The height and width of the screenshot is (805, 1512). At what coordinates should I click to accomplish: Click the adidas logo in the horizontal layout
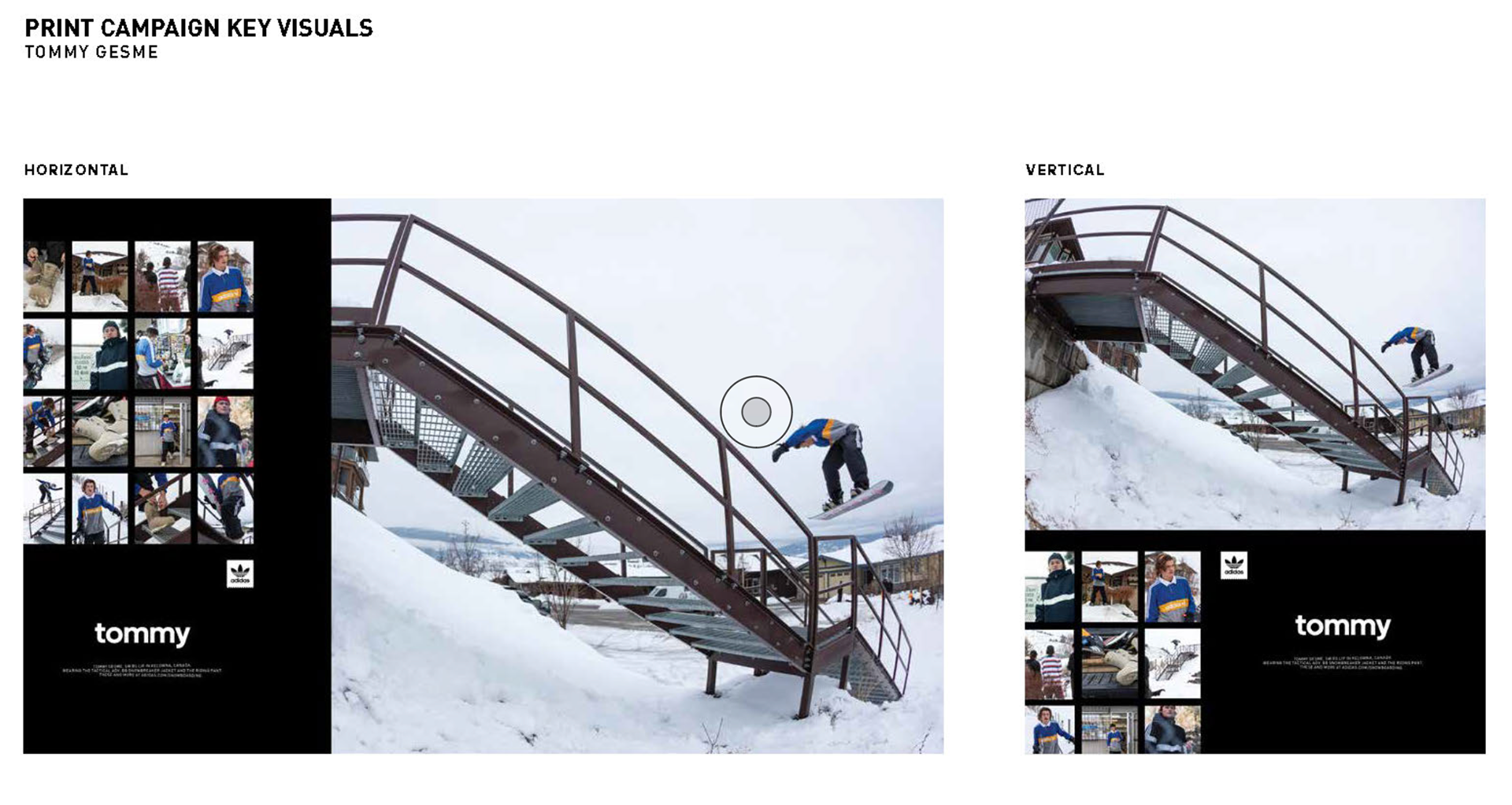[x=240, y=574]
